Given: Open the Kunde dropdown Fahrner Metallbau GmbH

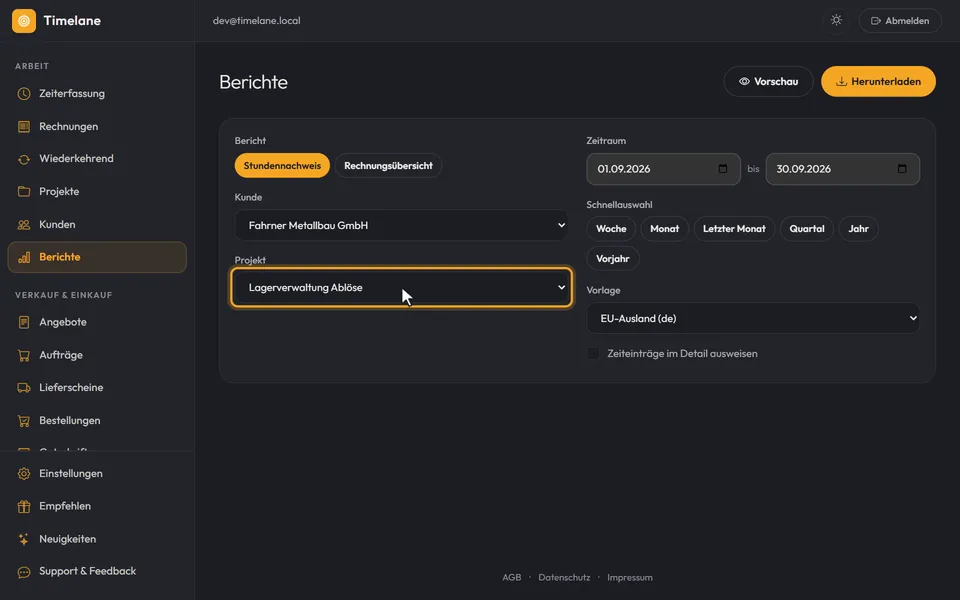Looking at the screenshot, I should [x=402, y=225].
